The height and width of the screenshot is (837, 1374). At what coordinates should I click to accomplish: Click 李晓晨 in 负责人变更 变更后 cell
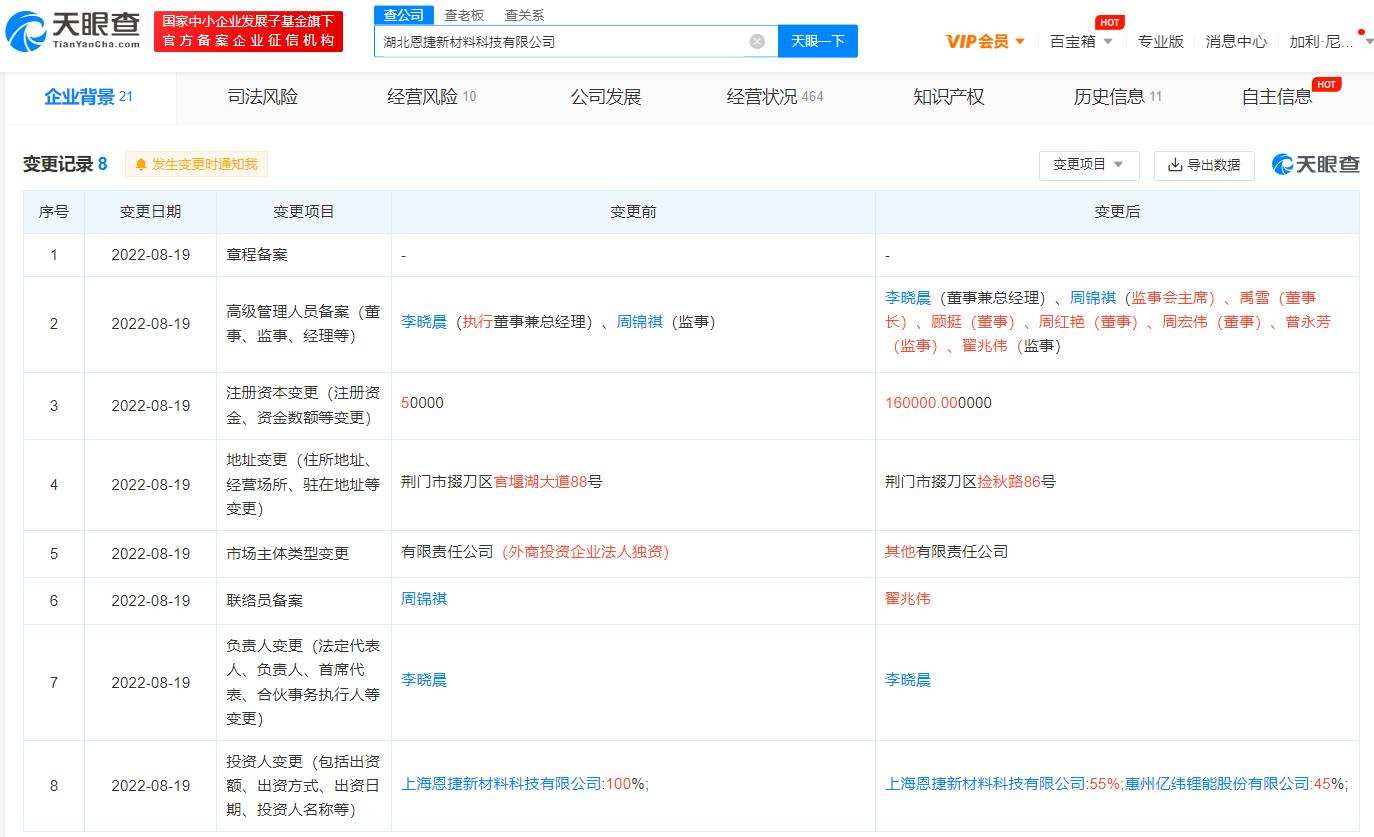coord(908,680)
